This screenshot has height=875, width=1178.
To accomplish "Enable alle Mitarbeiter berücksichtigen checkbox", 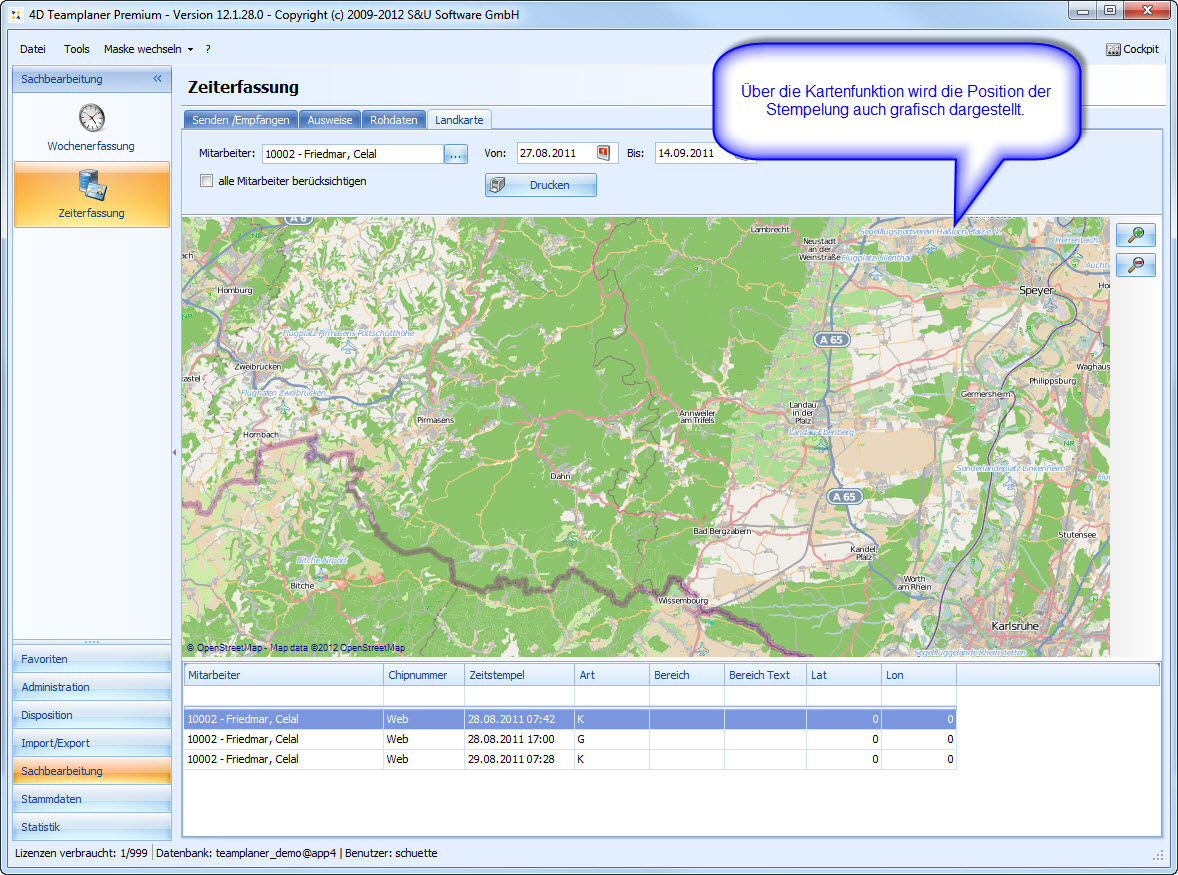I will point(207,181).
